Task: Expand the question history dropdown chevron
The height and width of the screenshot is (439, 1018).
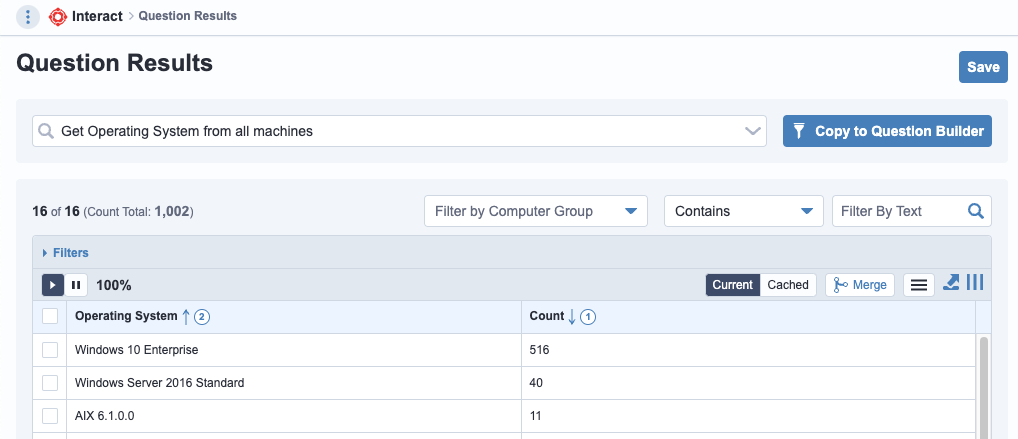Action: (752, 131)
